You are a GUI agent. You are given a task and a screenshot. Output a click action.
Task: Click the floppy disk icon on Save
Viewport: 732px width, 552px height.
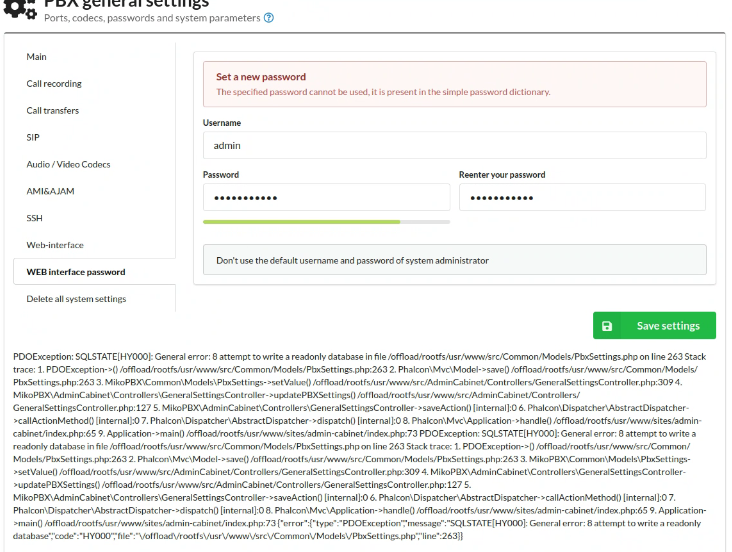click(606, 326)
